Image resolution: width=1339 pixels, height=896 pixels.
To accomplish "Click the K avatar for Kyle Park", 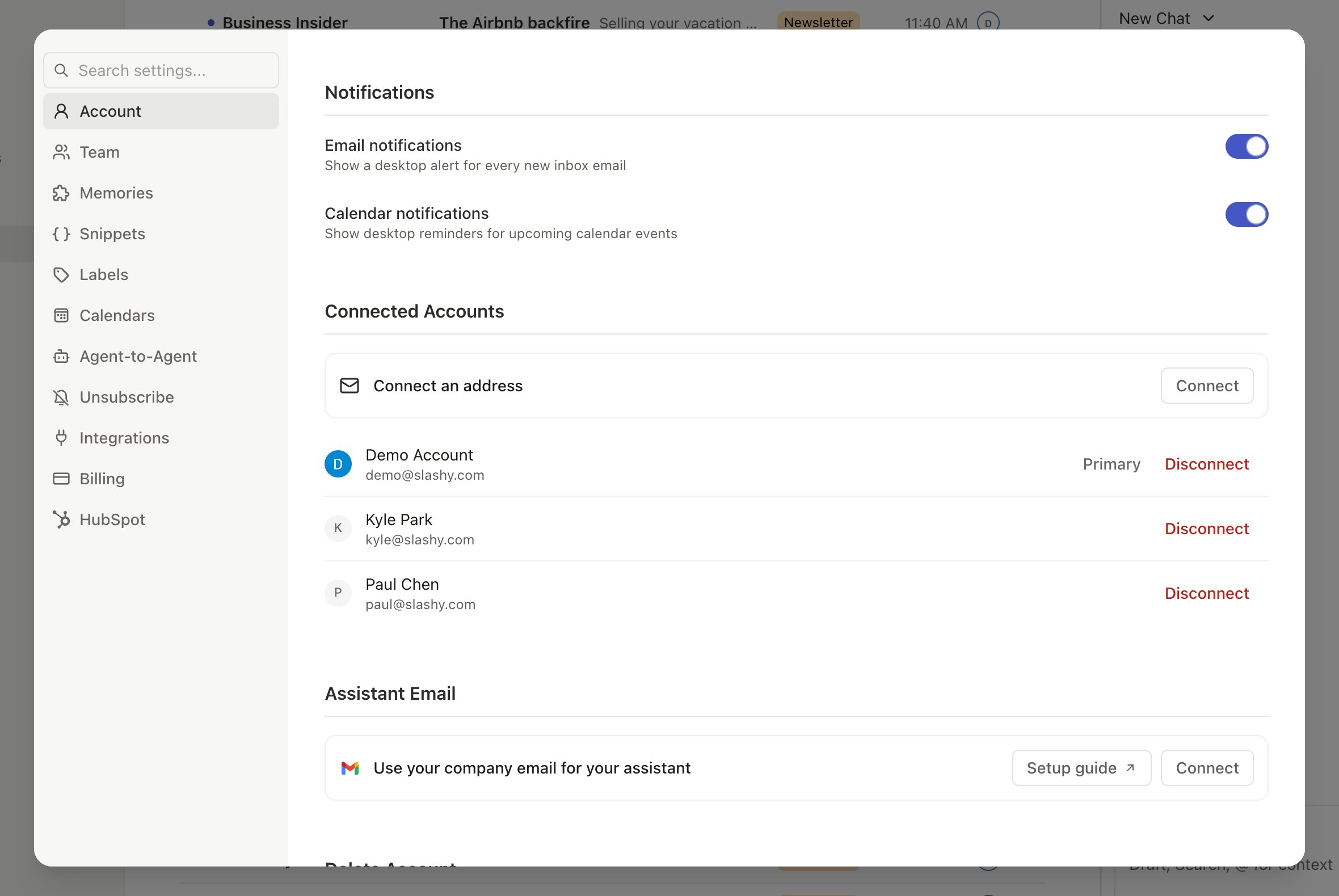I will [338, 528].
